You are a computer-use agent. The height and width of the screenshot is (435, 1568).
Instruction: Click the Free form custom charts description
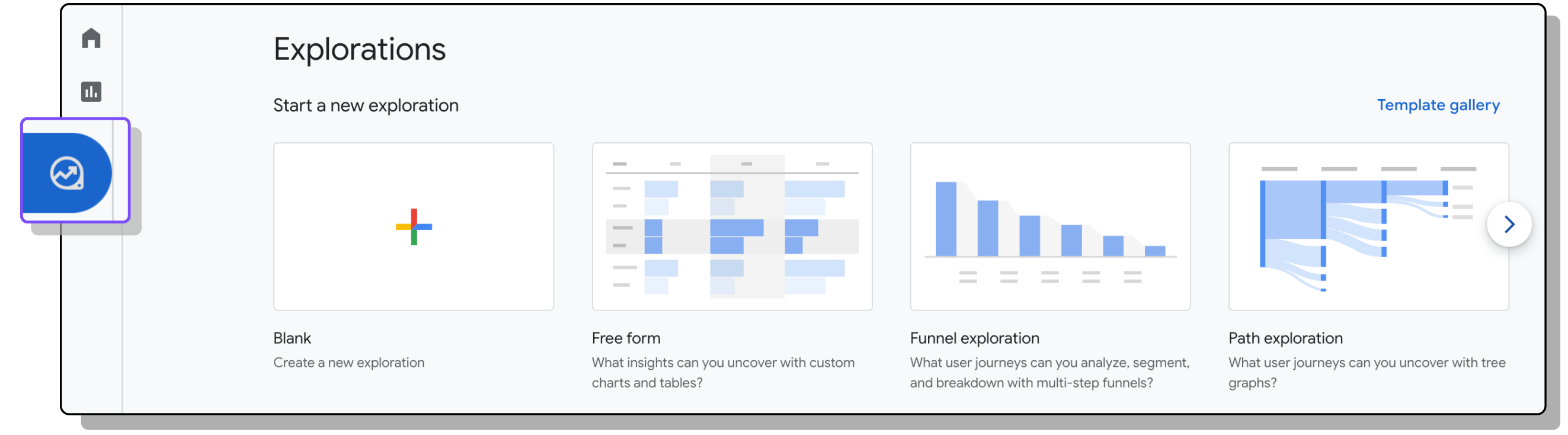722,372
